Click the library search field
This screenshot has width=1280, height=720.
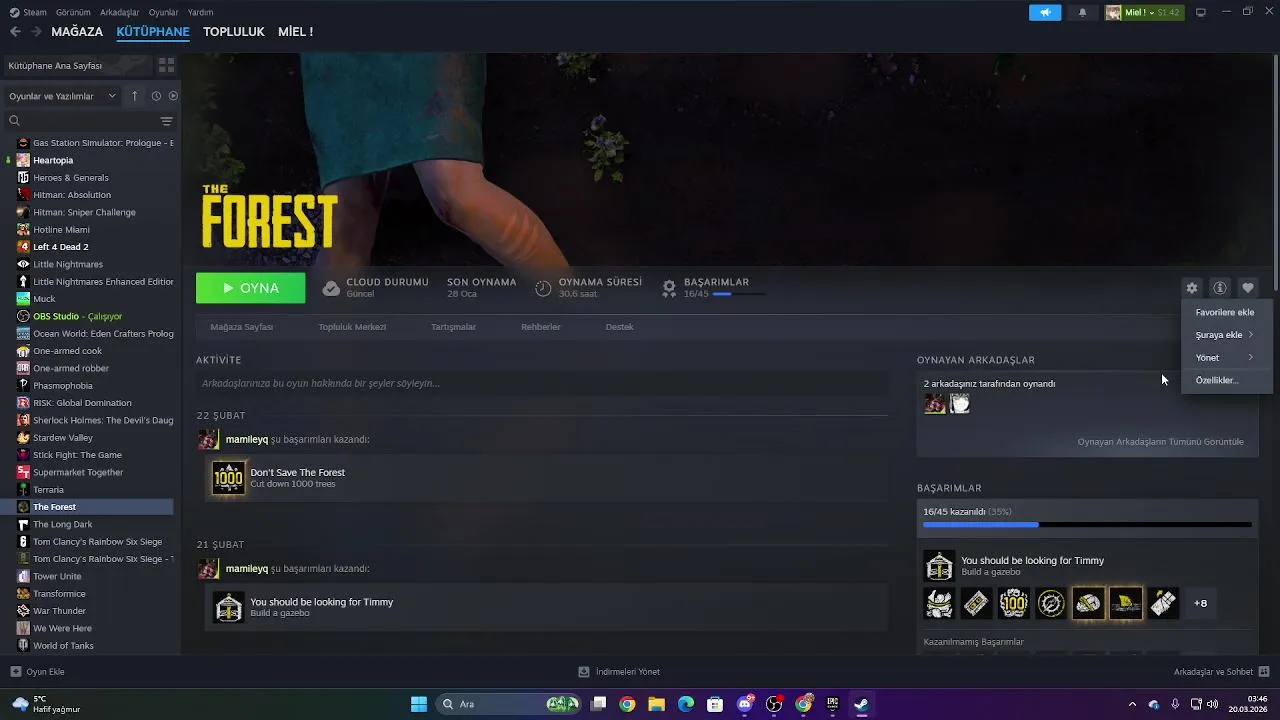pos(83,121)
